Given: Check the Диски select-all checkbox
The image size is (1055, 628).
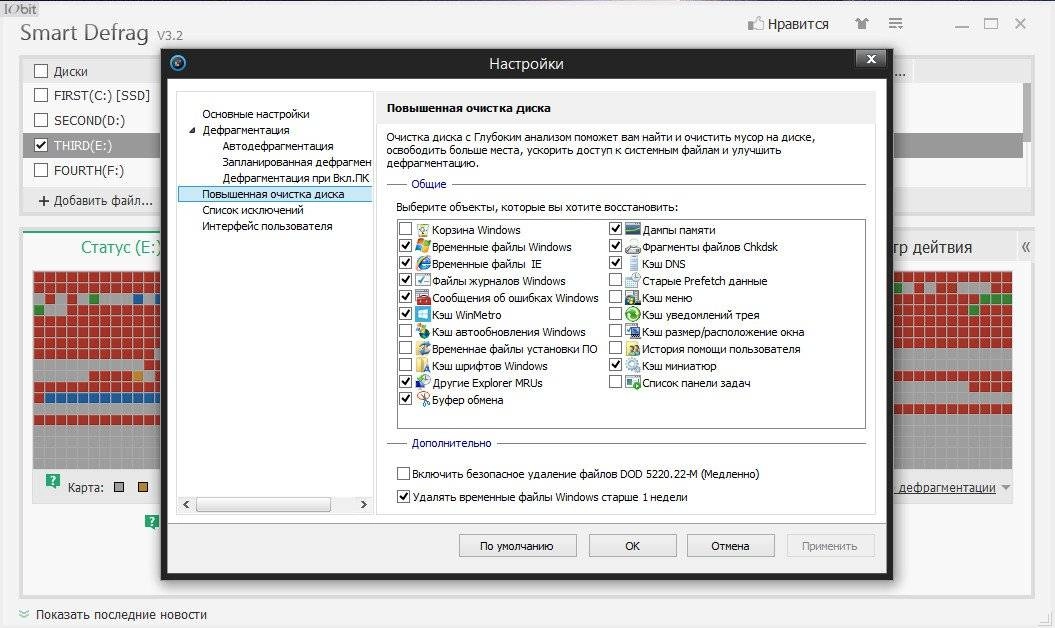Looking at the screenshot, I should tap(41, 71).
